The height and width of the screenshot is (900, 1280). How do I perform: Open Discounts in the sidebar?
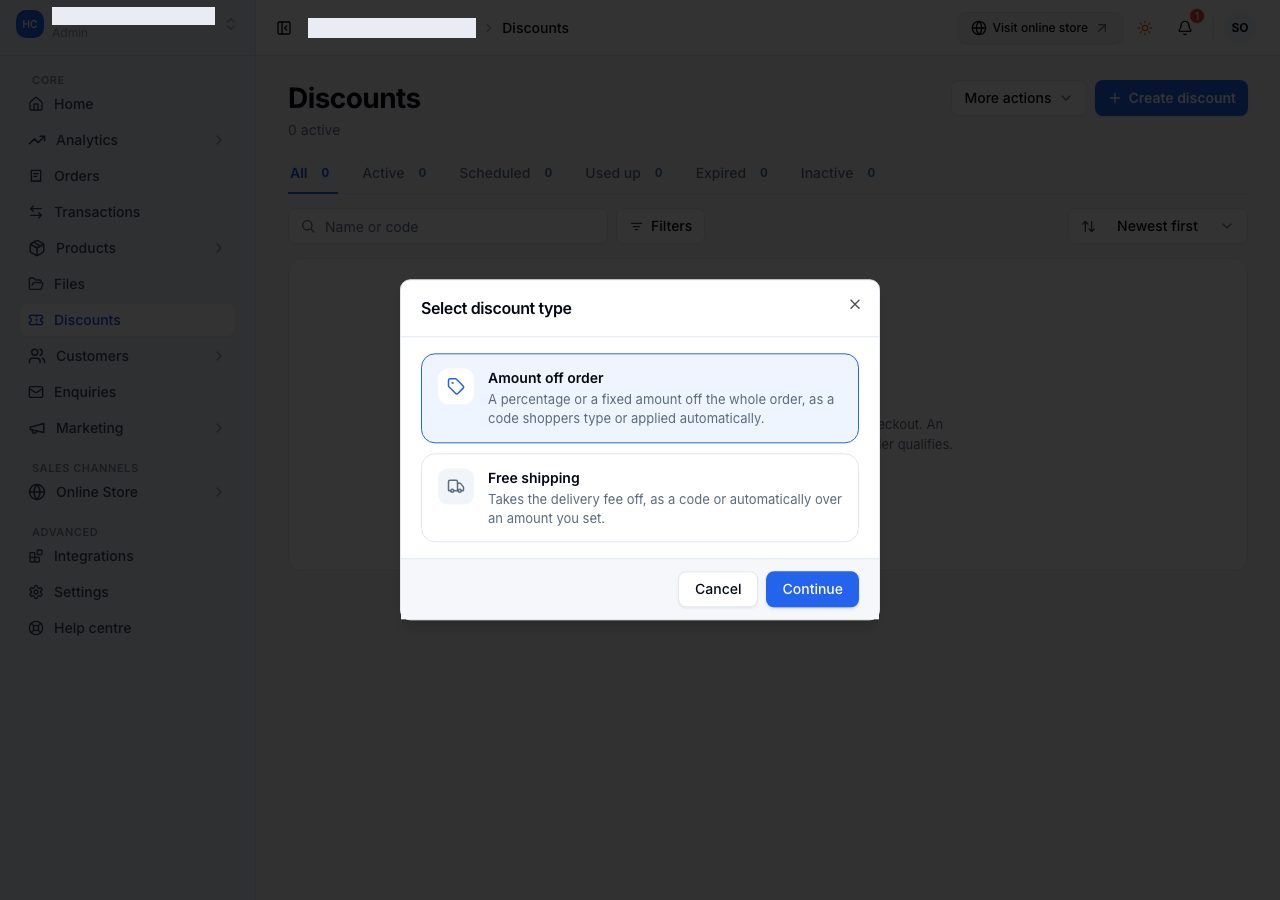tap(127, 320)
